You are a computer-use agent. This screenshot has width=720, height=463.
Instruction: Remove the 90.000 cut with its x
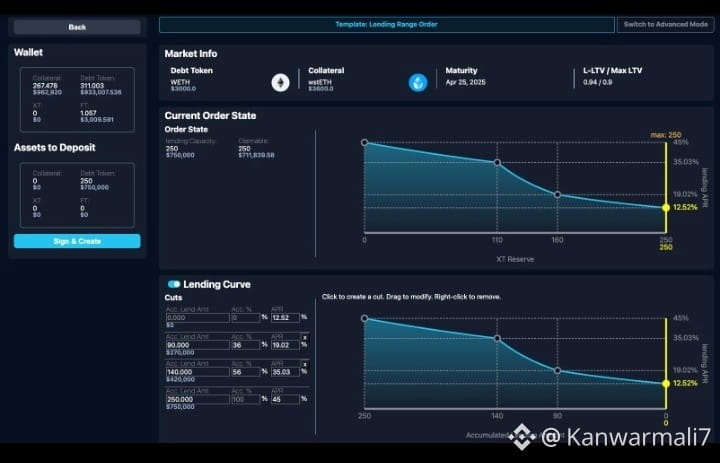point(305,338)
